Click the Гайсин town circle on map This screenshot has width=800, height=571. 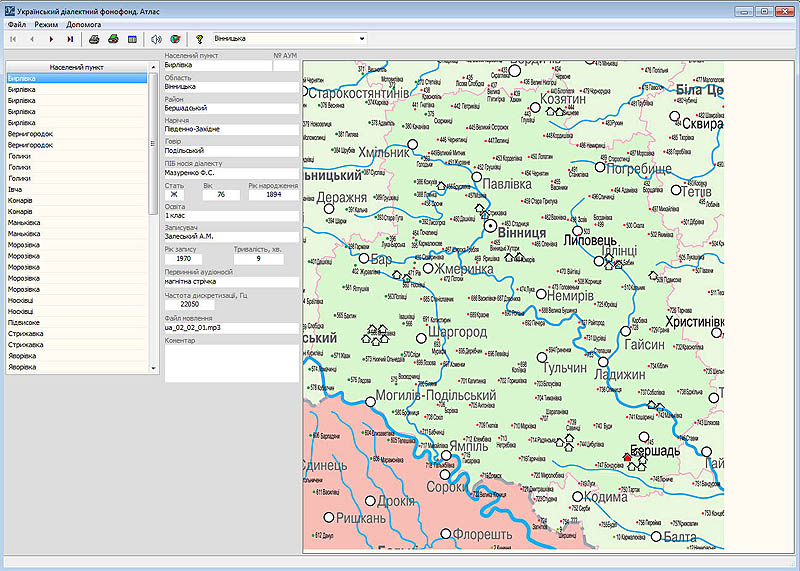click(x=626, y=331)
